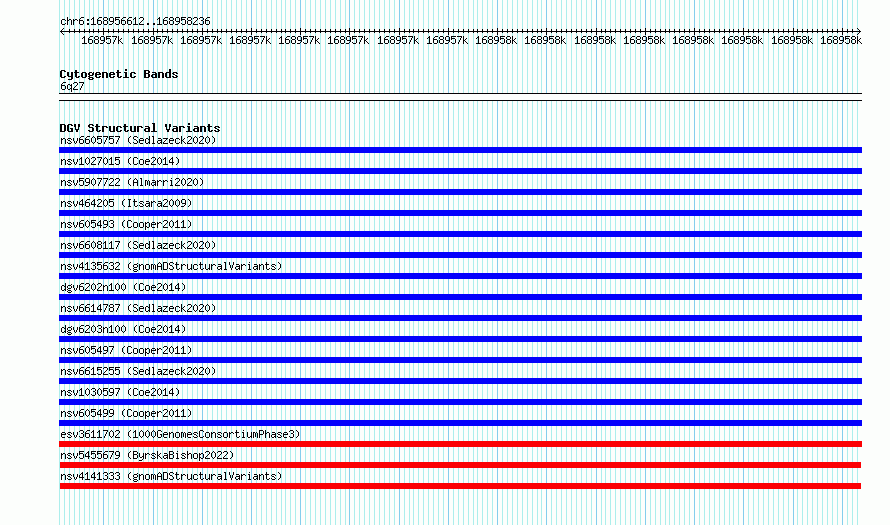Select the blue bar for dgv6202n100
The width and height of the screenshot is (890, 525).
[460, 297]
